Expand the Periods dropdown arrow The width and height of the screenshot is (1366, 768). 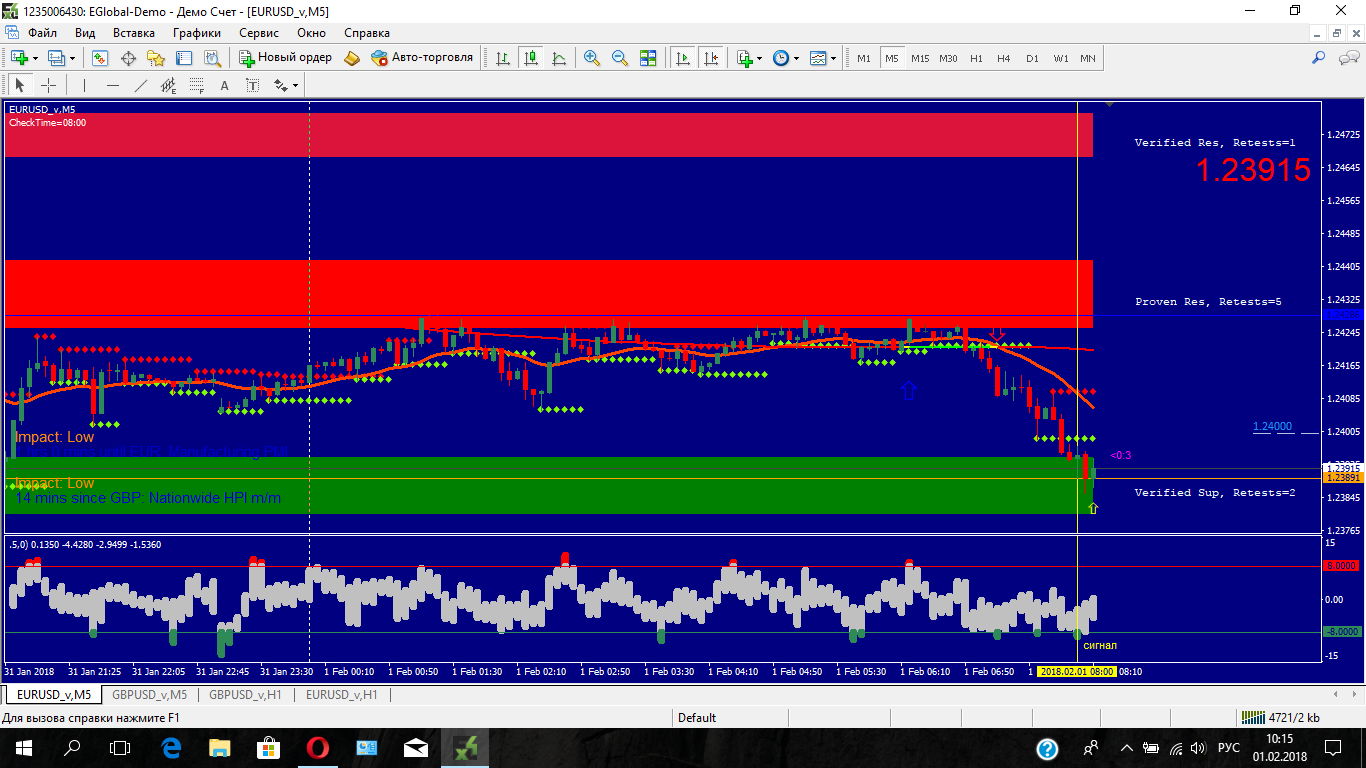click(x=797, y=58)
